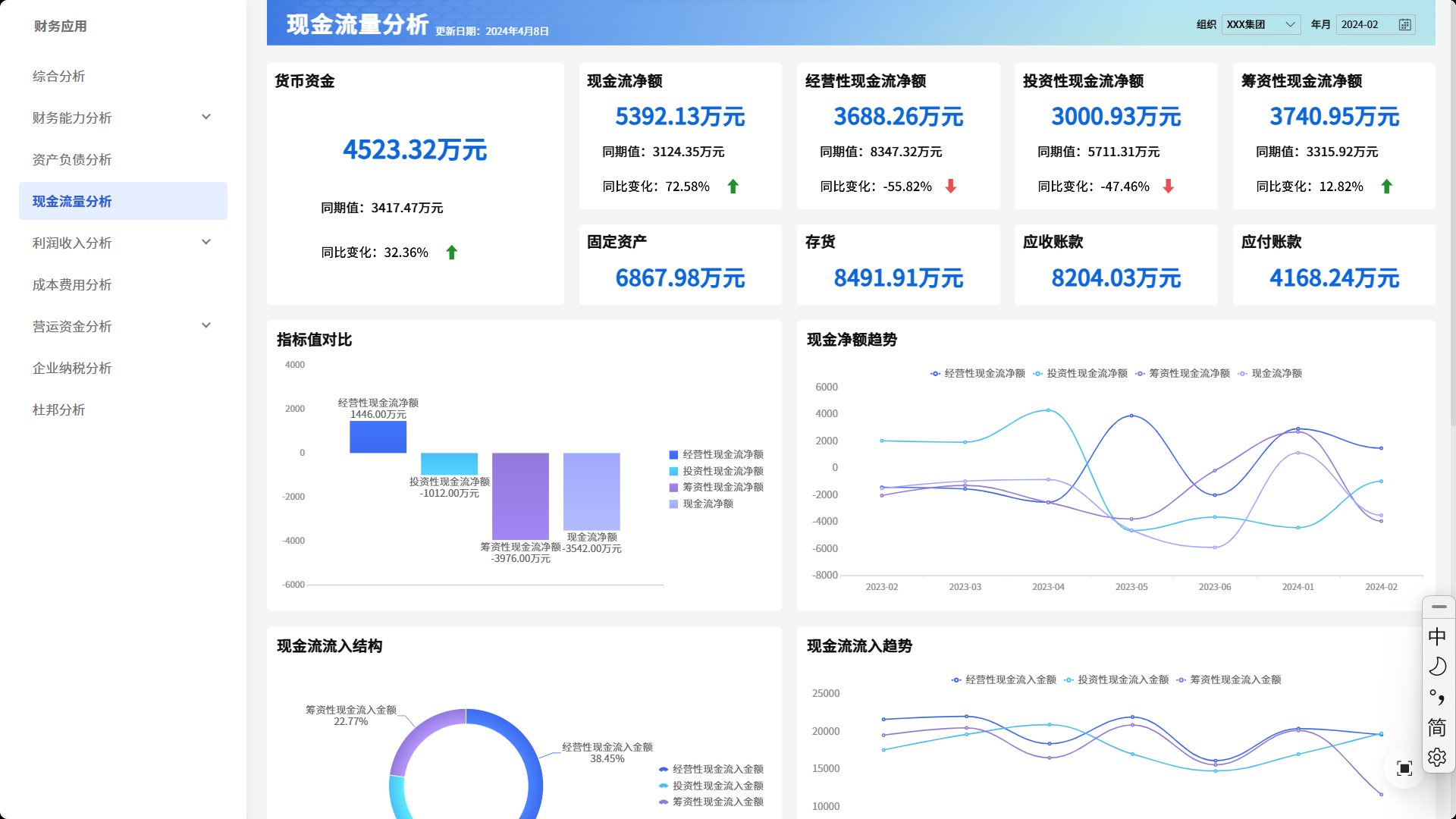The width and height of the screenshot is (1456, 819).
Task: Open IME settings gear icon
Action: coord(1437,757)
